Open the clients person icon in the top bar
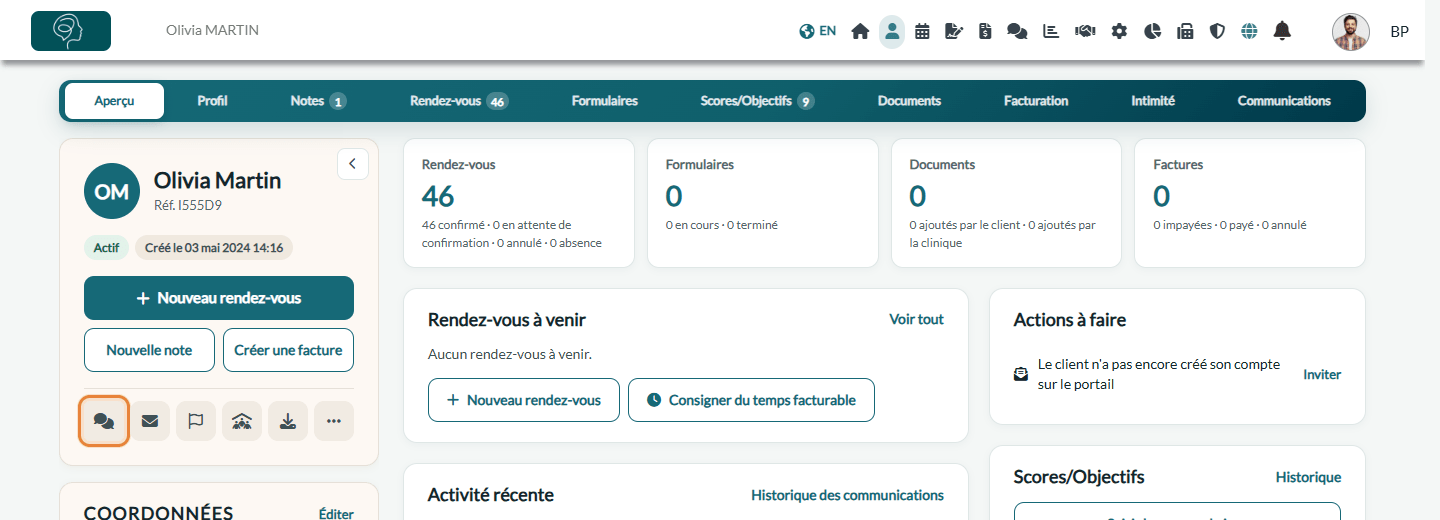The image size is (1440, 520). click(x=892, y=31)
